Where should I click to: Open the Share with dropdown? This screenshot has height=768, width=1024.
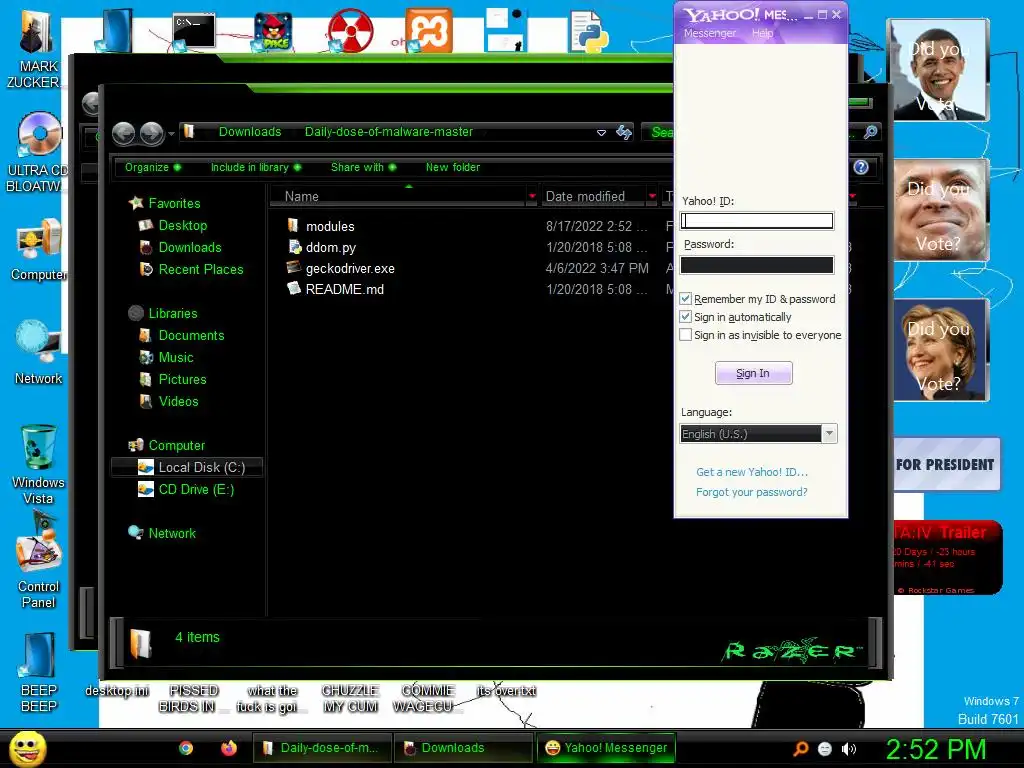coord(363,167)
